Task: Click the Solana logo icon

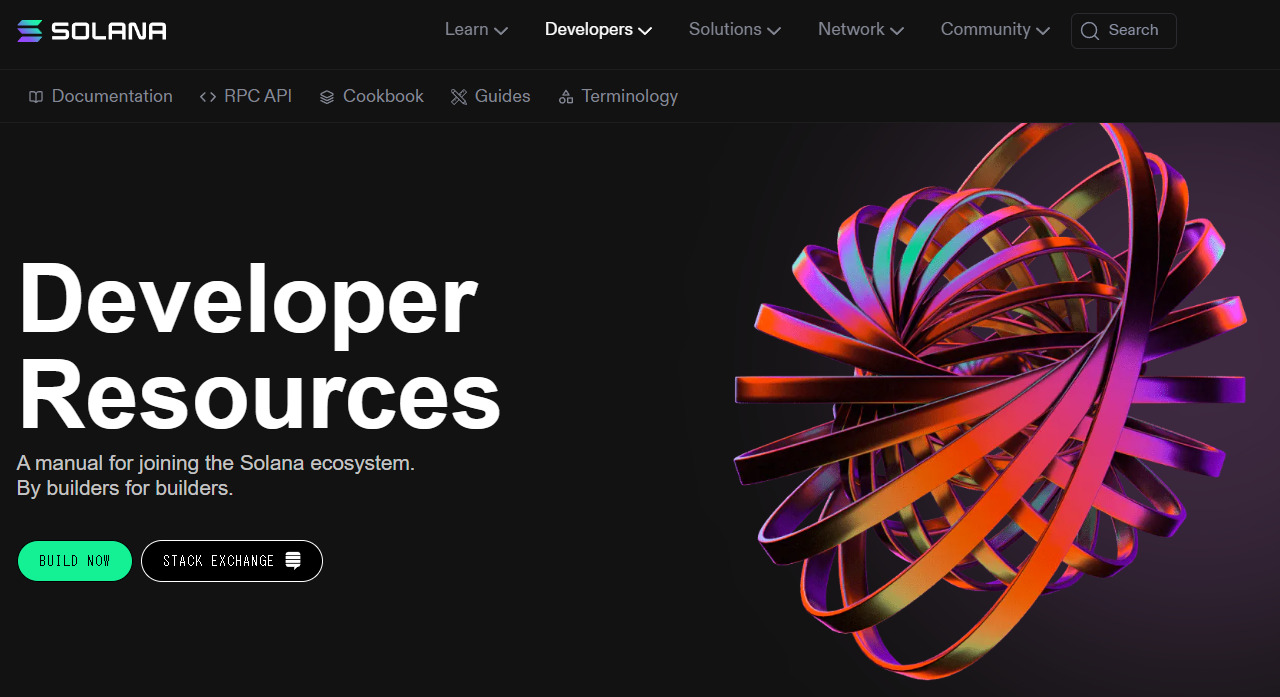Action: click(x=30, y=31)
